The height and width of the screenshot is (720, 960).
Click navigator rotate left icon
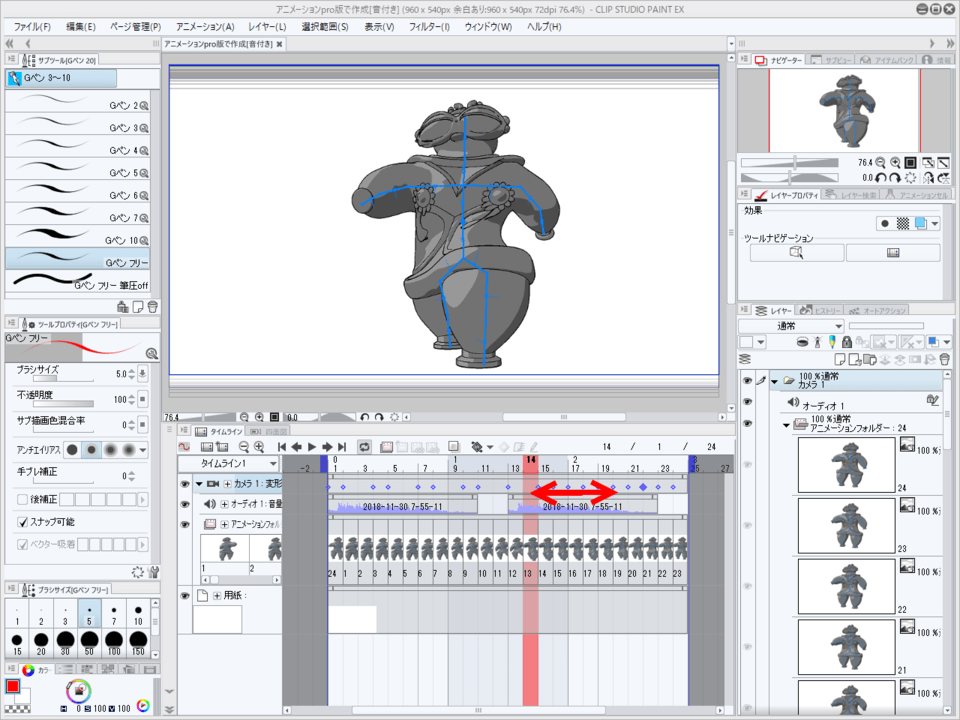point(880,178)
